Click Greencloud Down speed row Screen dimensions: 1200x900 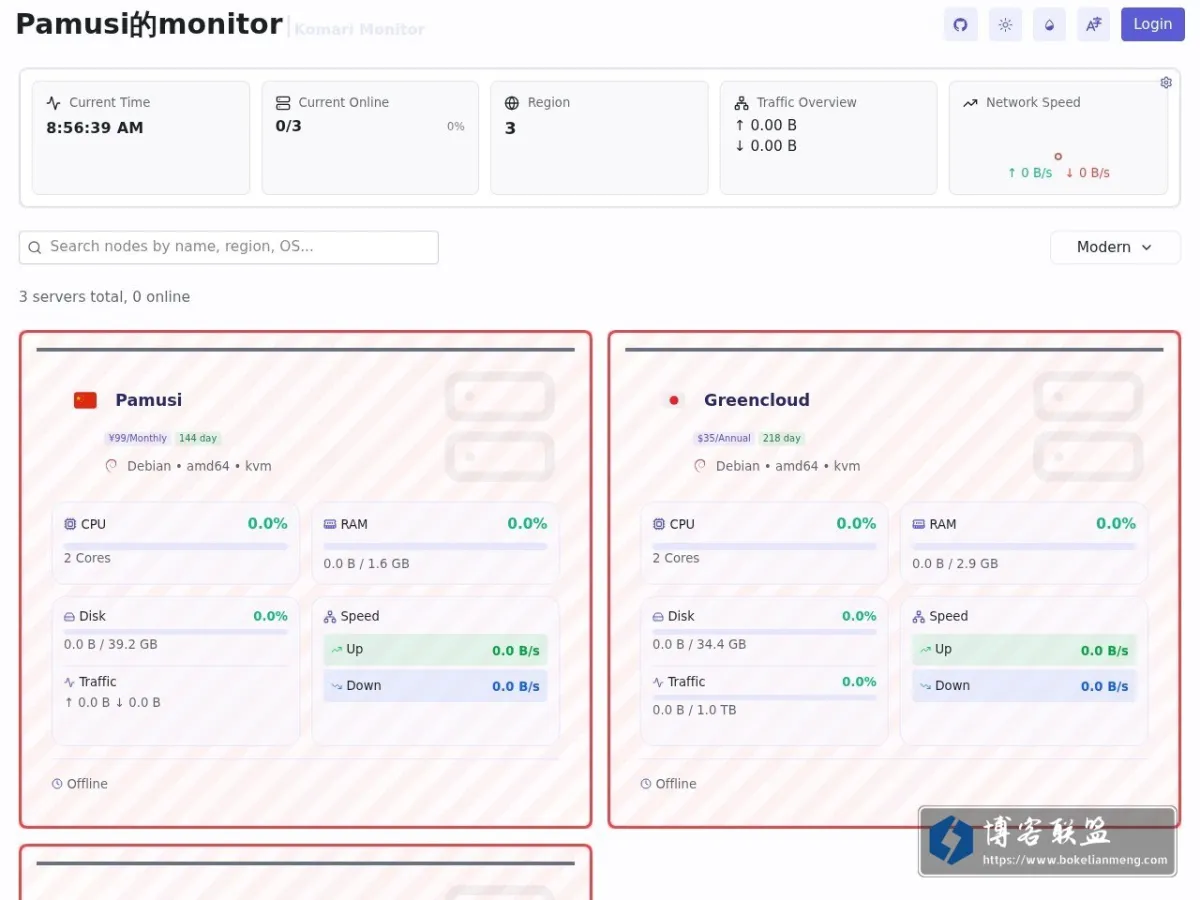tap(1024, 686)
